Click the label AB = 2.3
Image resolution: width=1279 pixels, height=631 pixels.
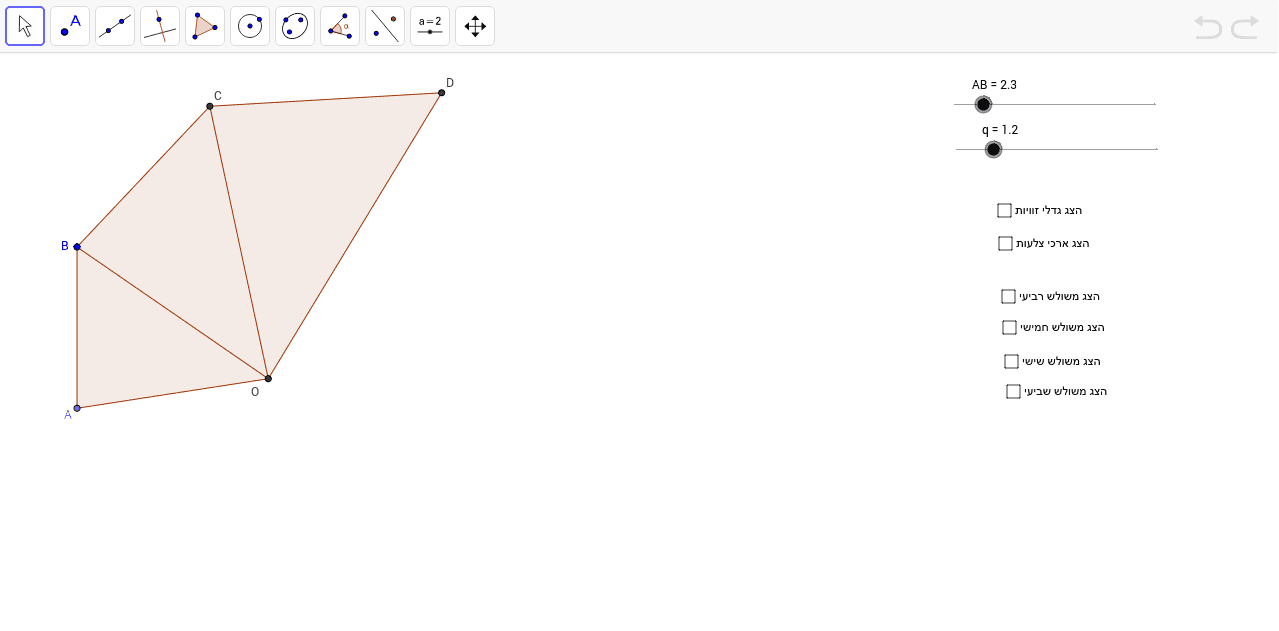tap(994, 85)
